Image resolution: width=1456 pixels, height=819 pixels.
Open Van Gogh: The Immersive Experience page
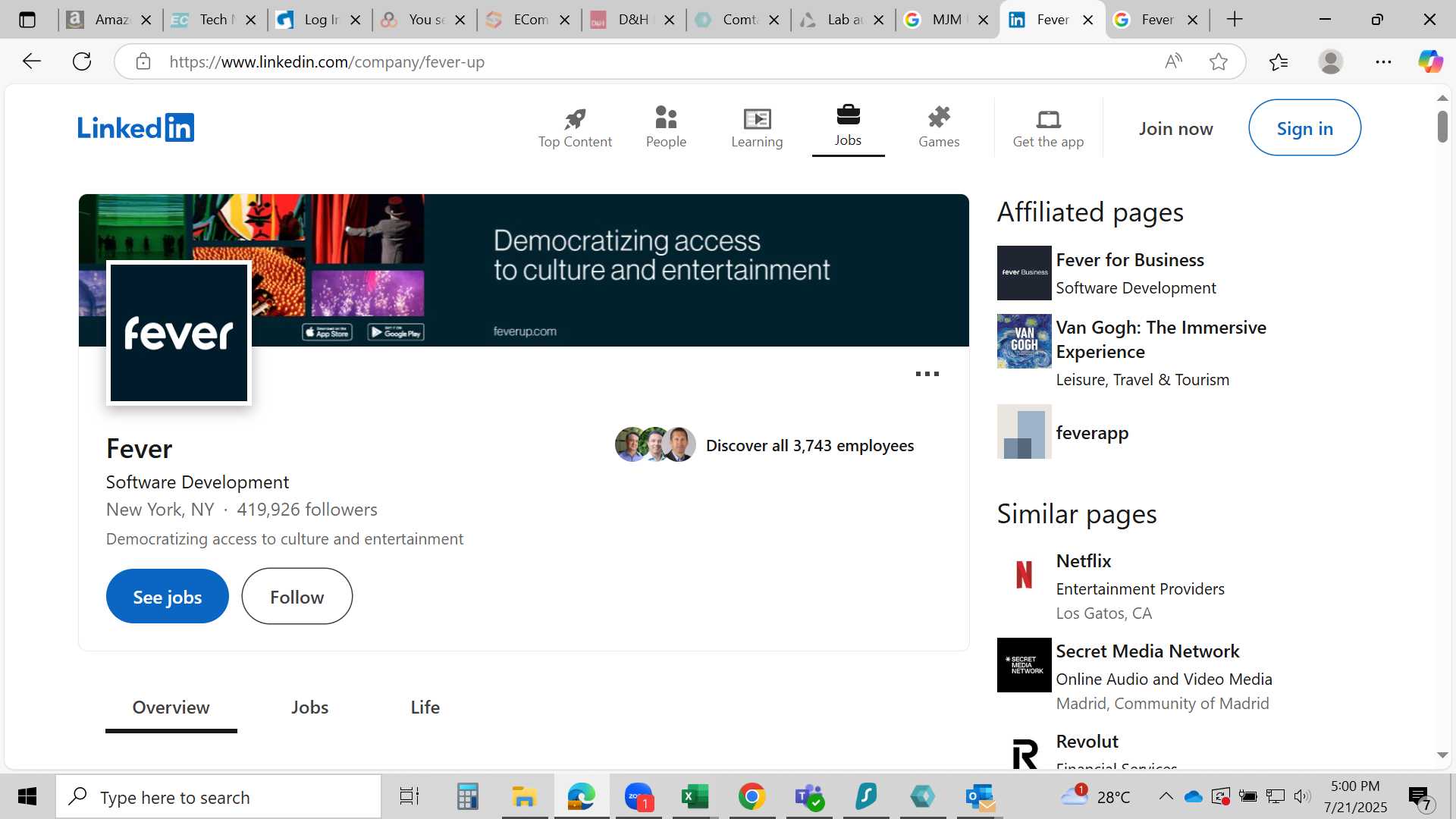click(1161, 340)
